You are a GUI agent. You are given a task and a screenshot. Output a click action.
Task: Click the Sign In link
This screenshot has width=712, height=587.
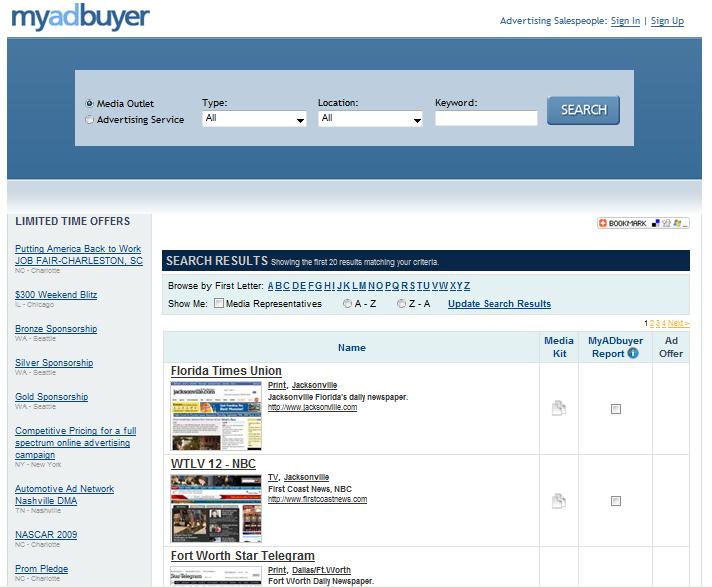[625, 21]
